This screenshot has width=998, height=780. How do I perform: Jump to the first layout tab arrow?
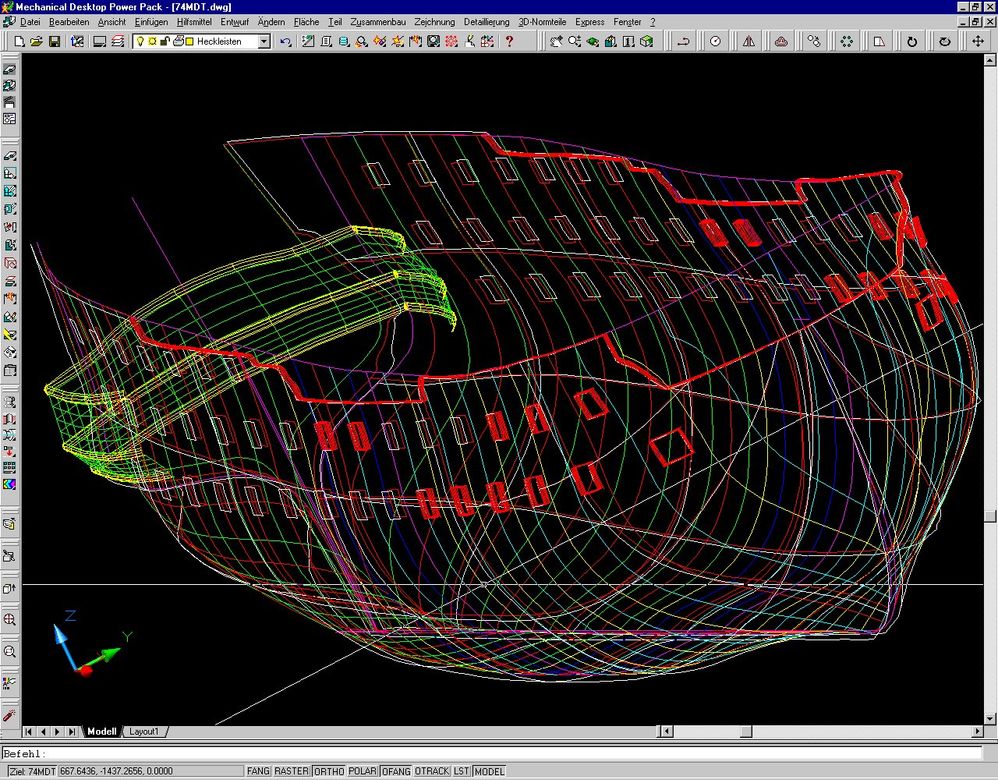pyautogui.click(x=29, y=732)
